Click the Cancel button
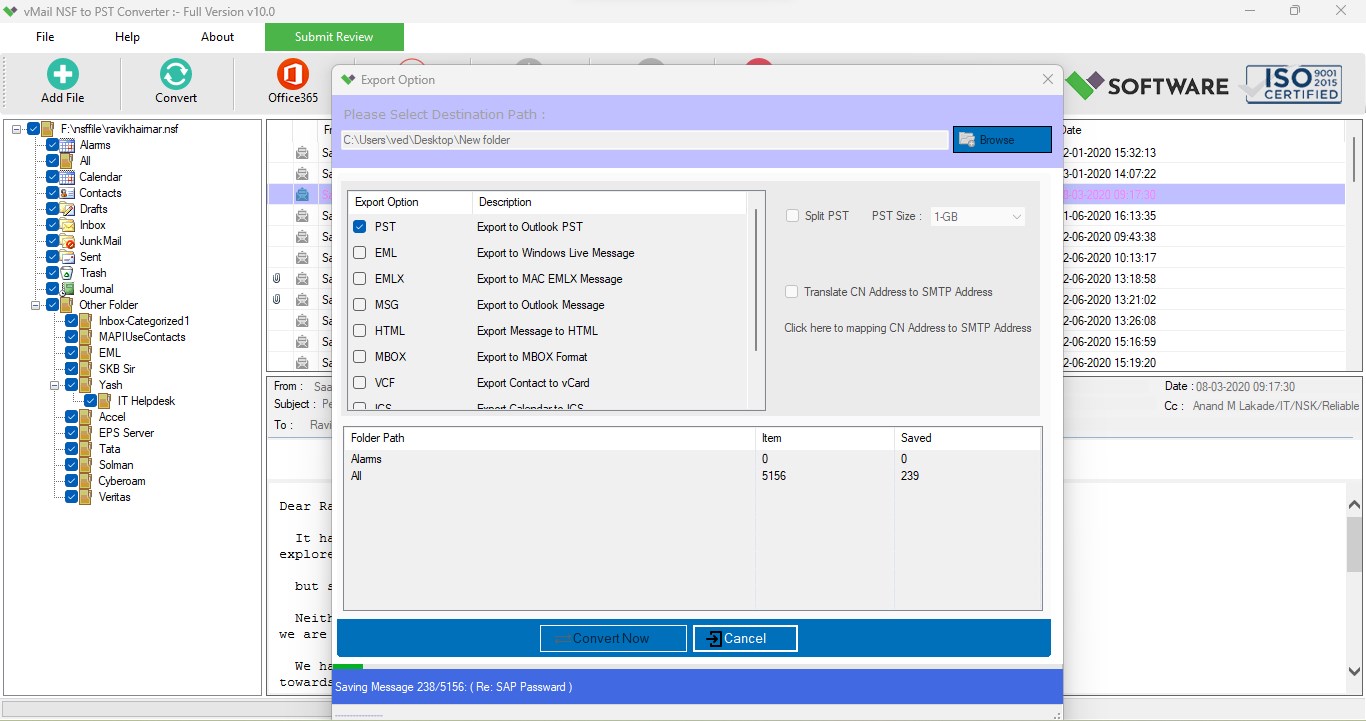 click(745, 638)
